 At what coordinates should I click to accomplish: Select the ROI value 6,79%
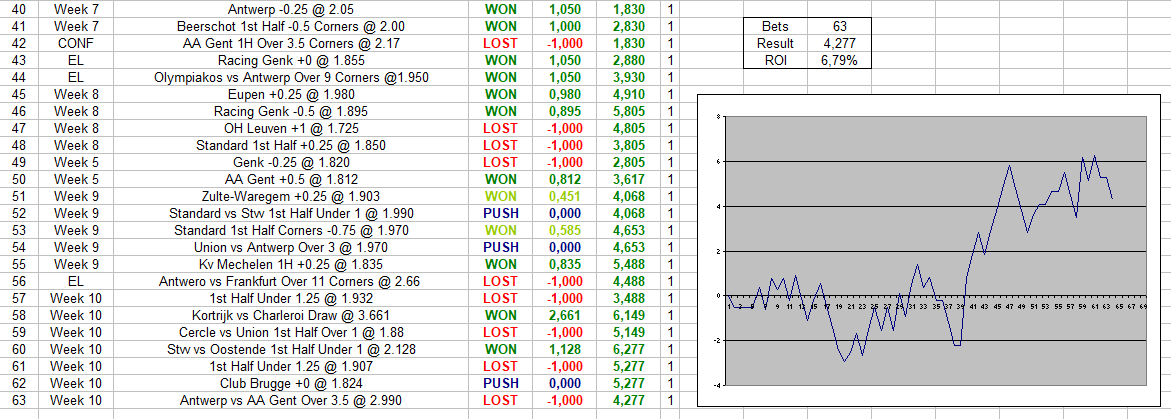coord(839,60)
